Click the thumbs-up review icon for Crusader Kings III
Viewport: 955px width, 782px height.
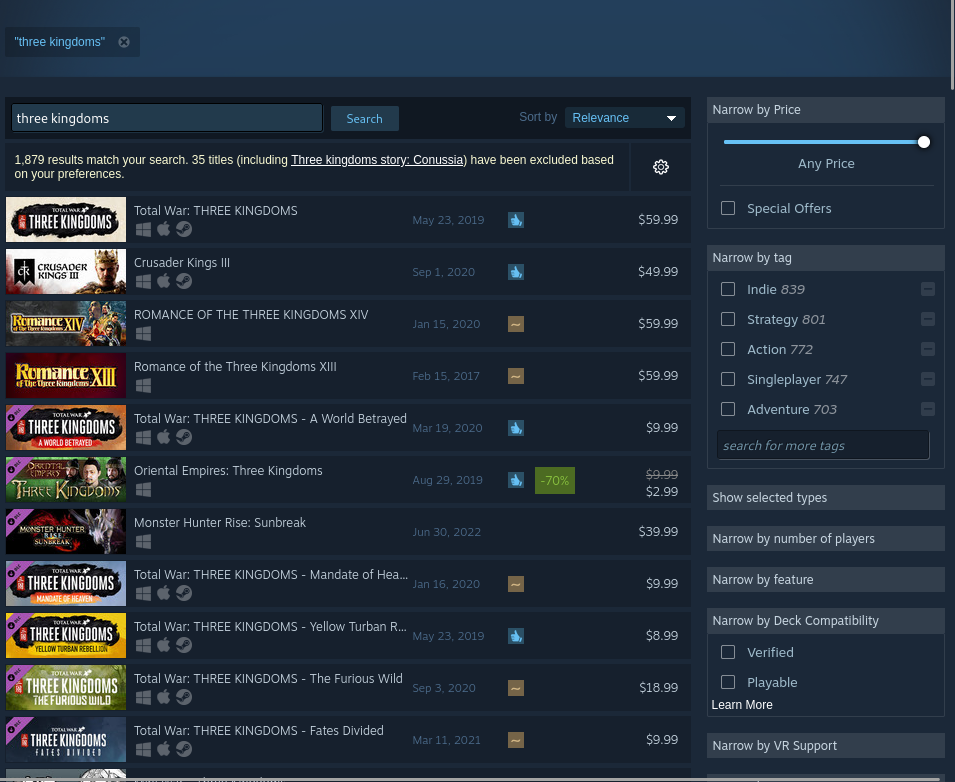tap(516, 272)
